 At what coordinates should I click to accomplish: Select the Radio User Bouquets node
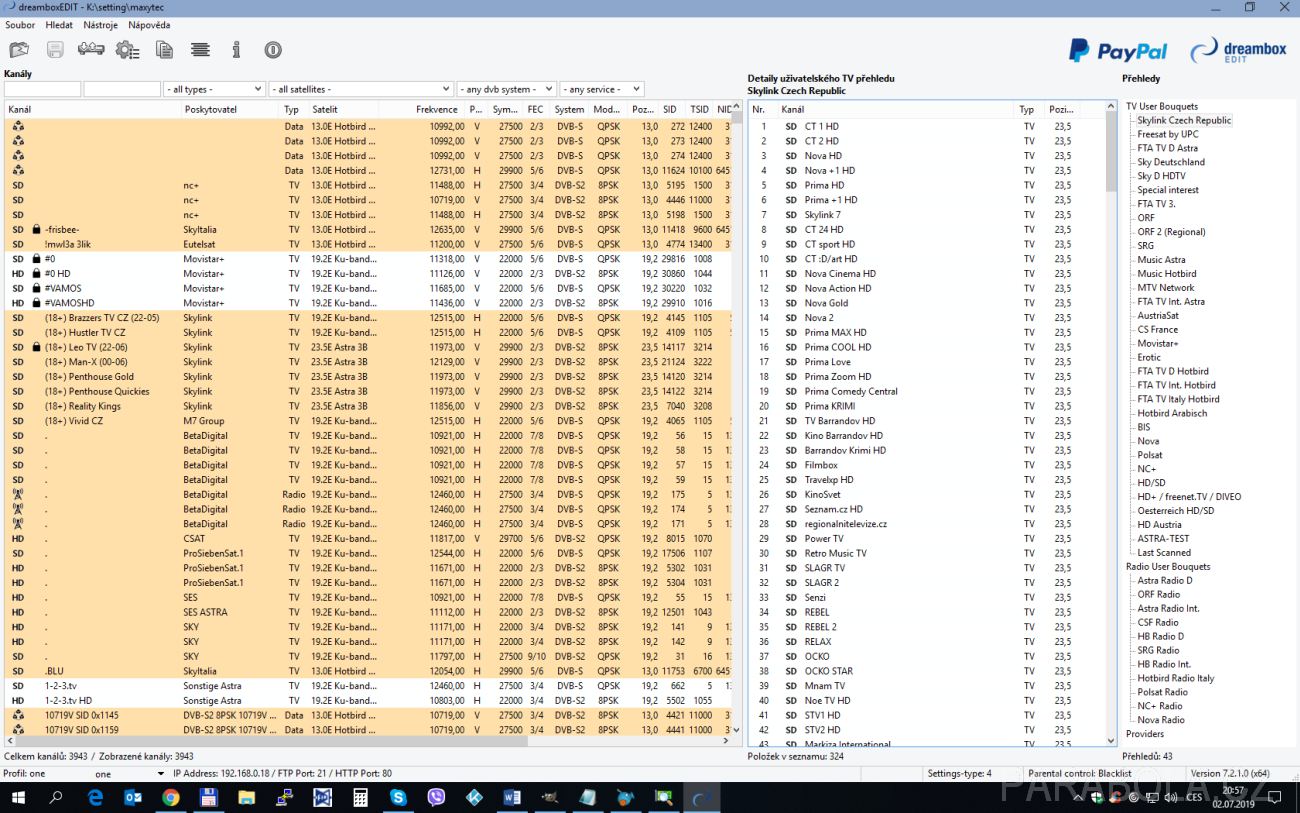[1168, 566]
